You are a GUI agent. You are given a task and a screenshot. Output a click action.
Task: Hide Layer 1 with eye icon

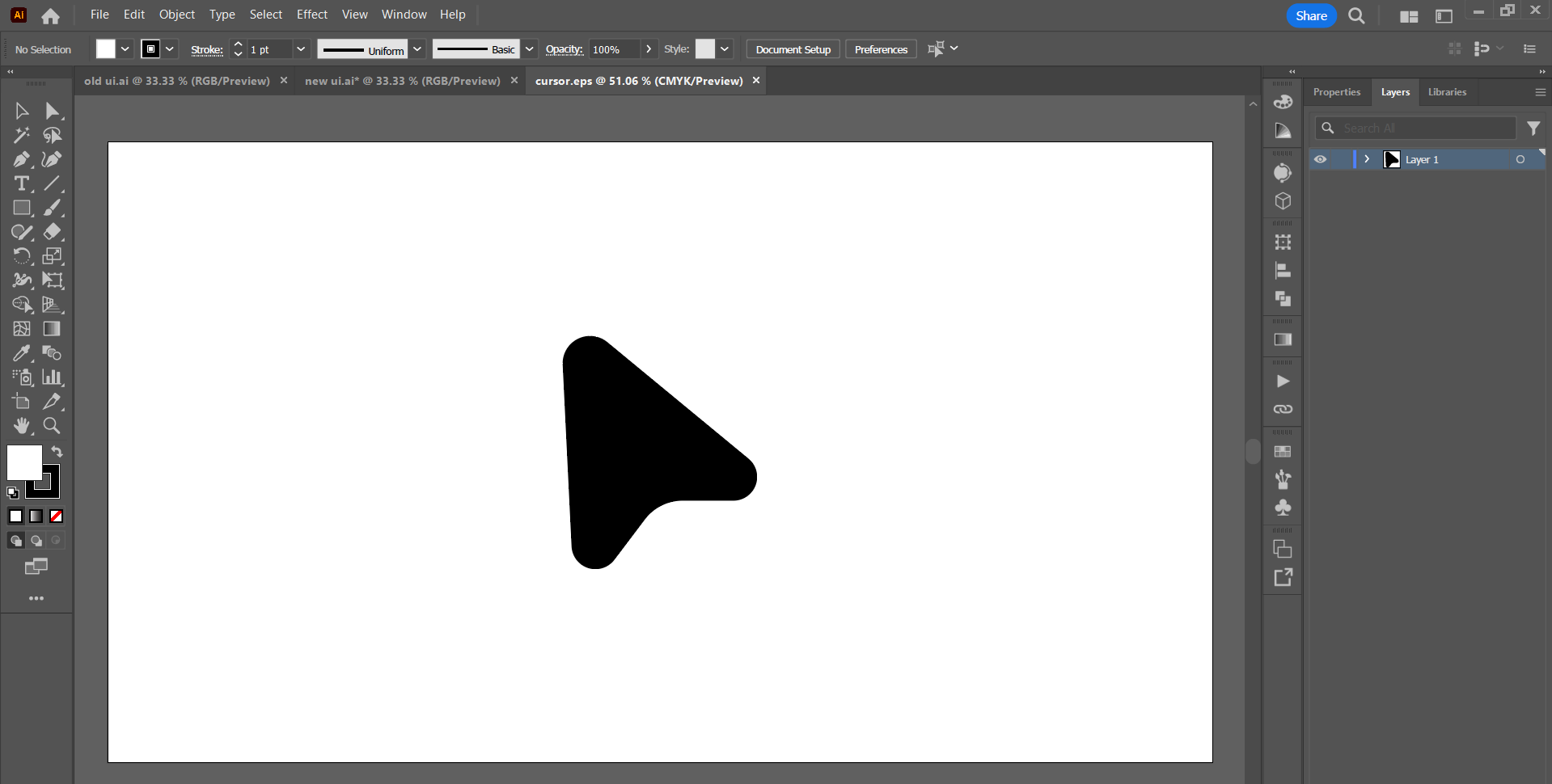tap(1320, 159)
